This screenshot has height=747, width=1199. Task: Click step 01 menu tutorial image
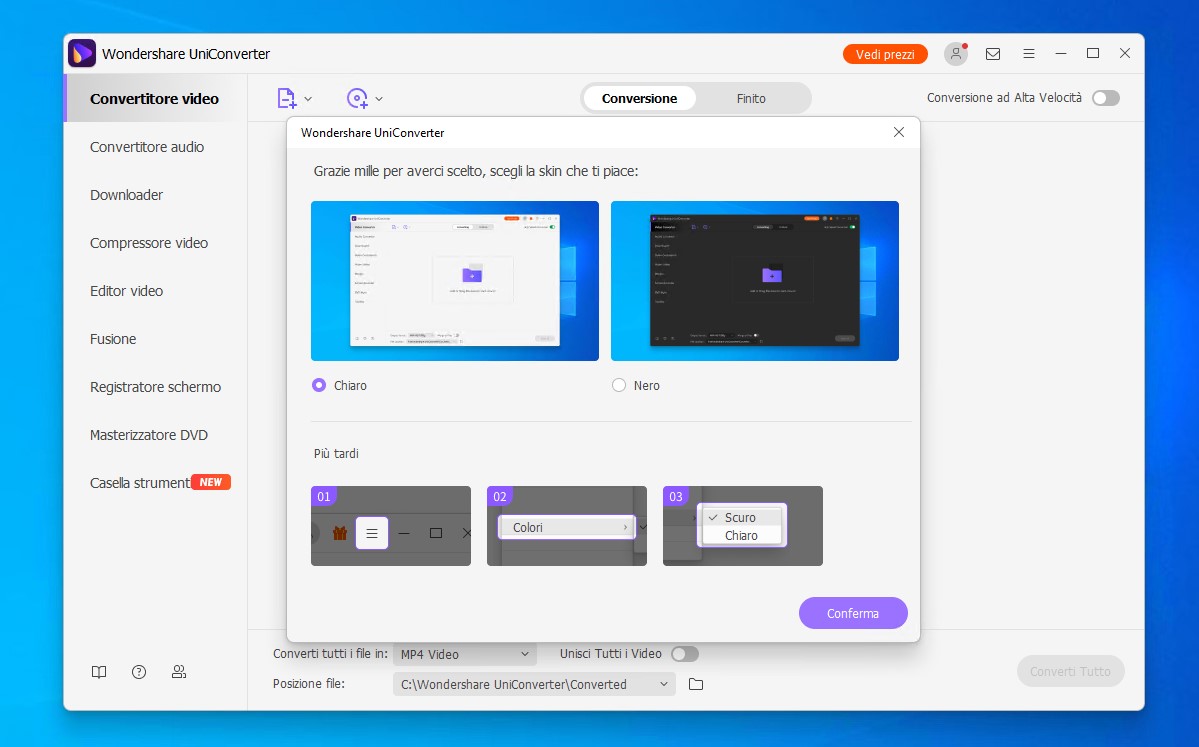tap(391, 526)
